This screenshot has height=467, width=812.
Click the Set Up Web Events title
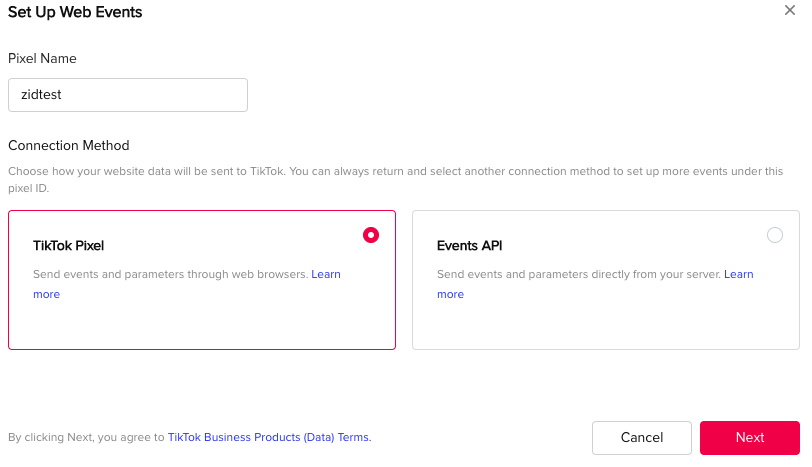click(75, 12)
